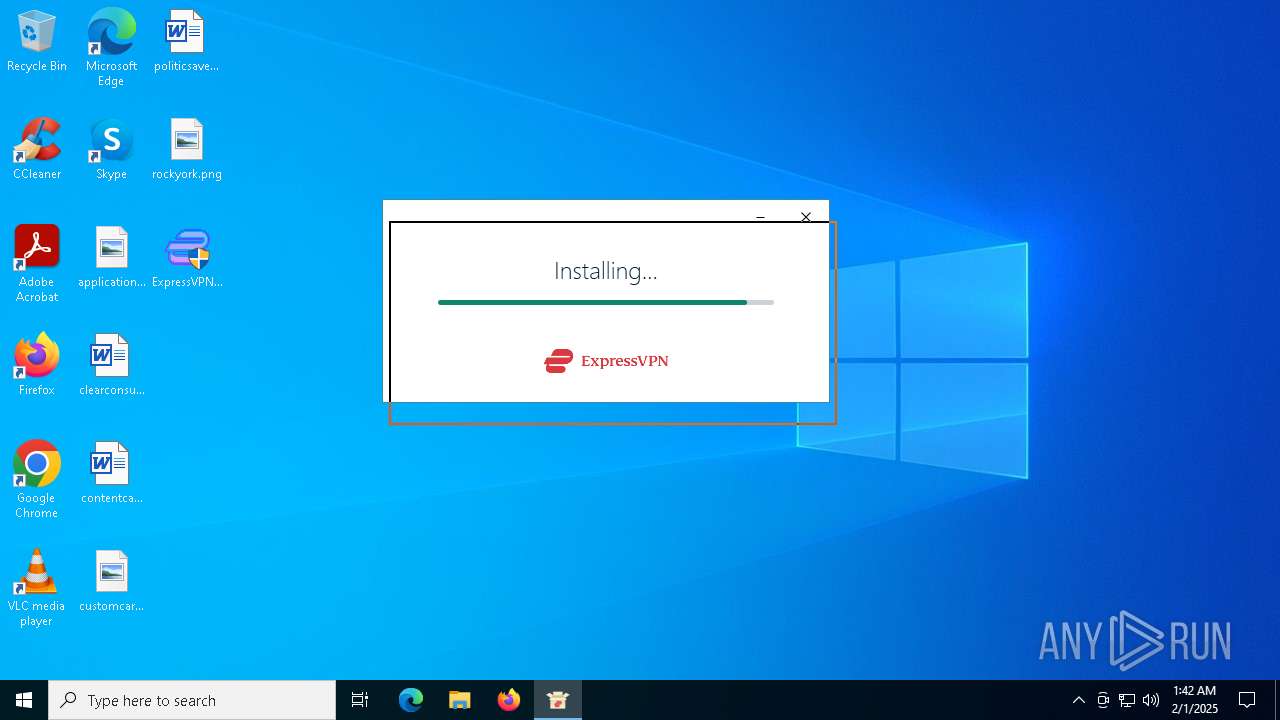Click the ExpressVPN logo in installer
This screenshot has height=720, width=1280.
[x=606, y=361]
